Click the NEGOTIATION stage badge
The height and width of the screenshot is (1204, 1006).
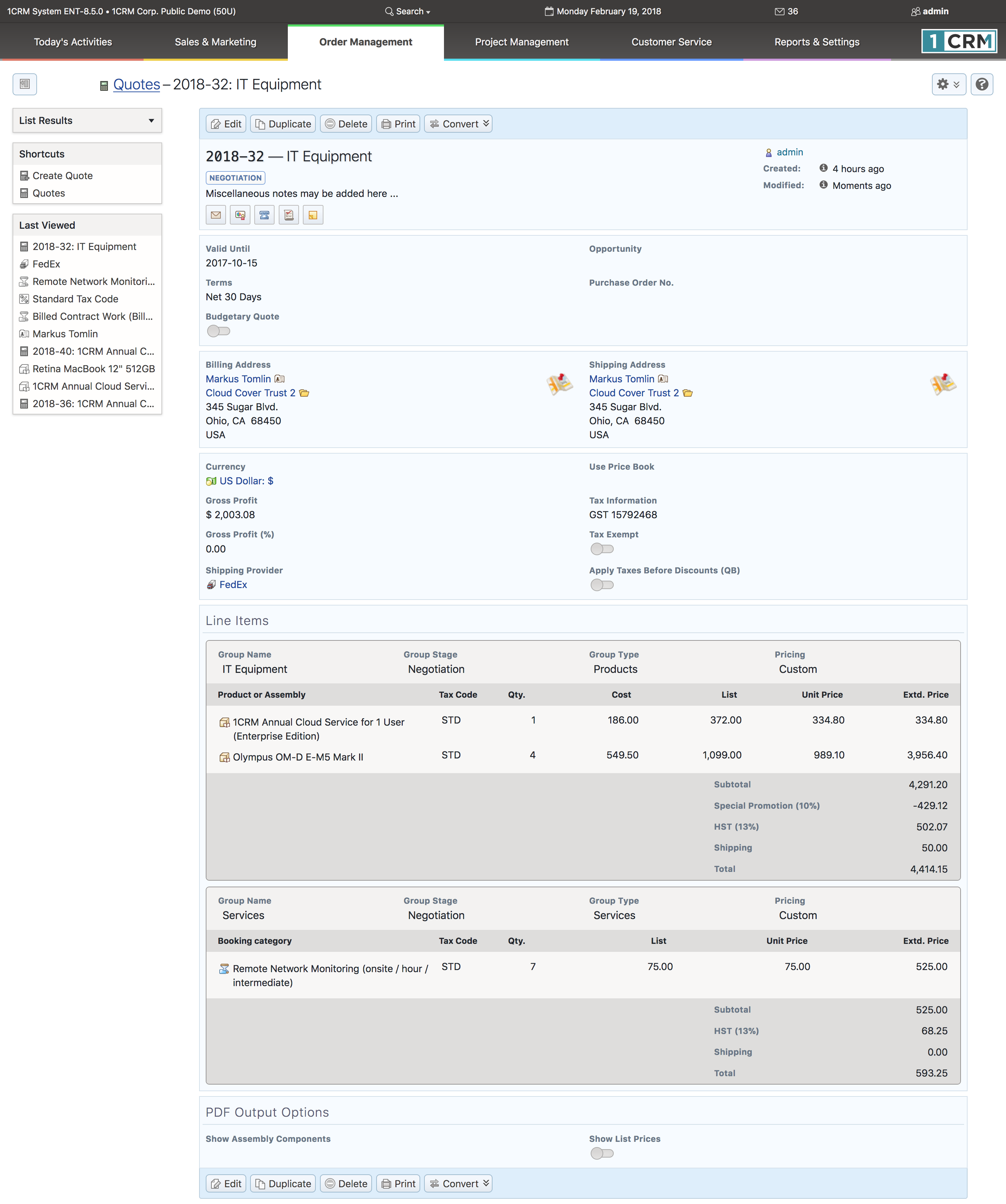(x=235, y=178)
